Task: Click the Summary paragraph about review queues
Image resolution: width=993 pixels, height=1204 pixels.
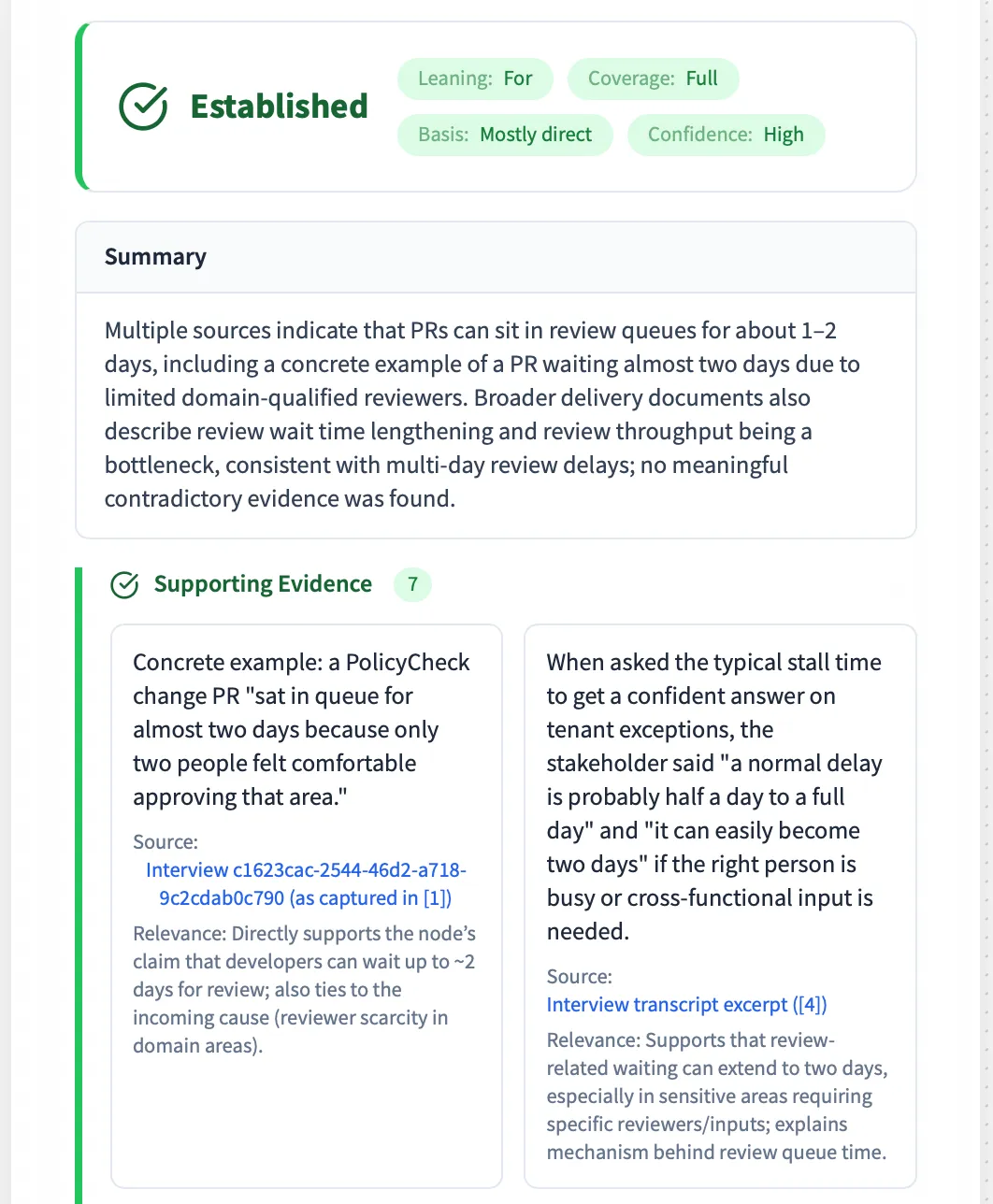Action: click(482, 414)
